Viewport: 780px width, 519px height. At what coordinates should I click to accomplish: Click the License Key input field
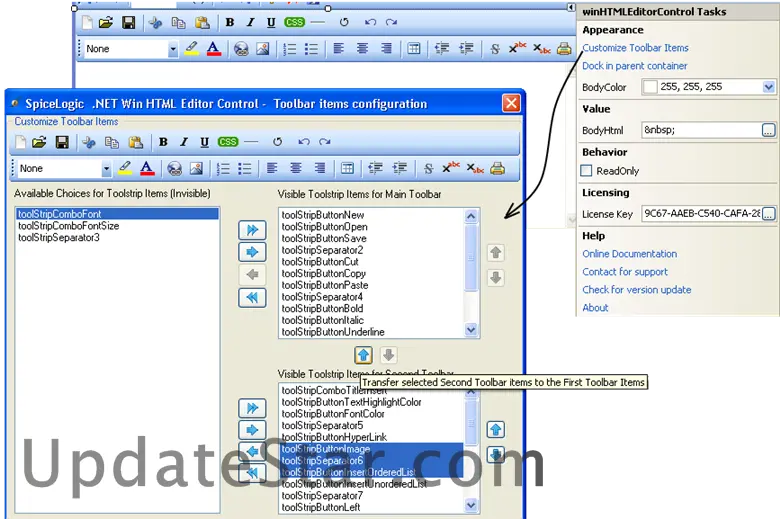tap(701, 214)
